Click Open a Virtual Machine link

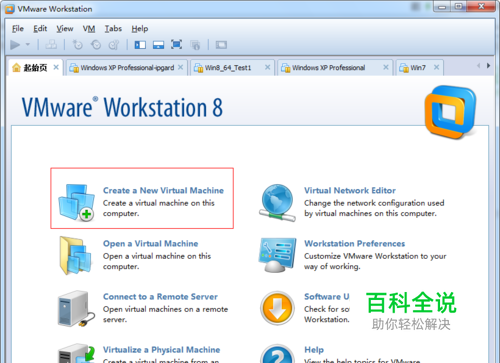[150, 244]
